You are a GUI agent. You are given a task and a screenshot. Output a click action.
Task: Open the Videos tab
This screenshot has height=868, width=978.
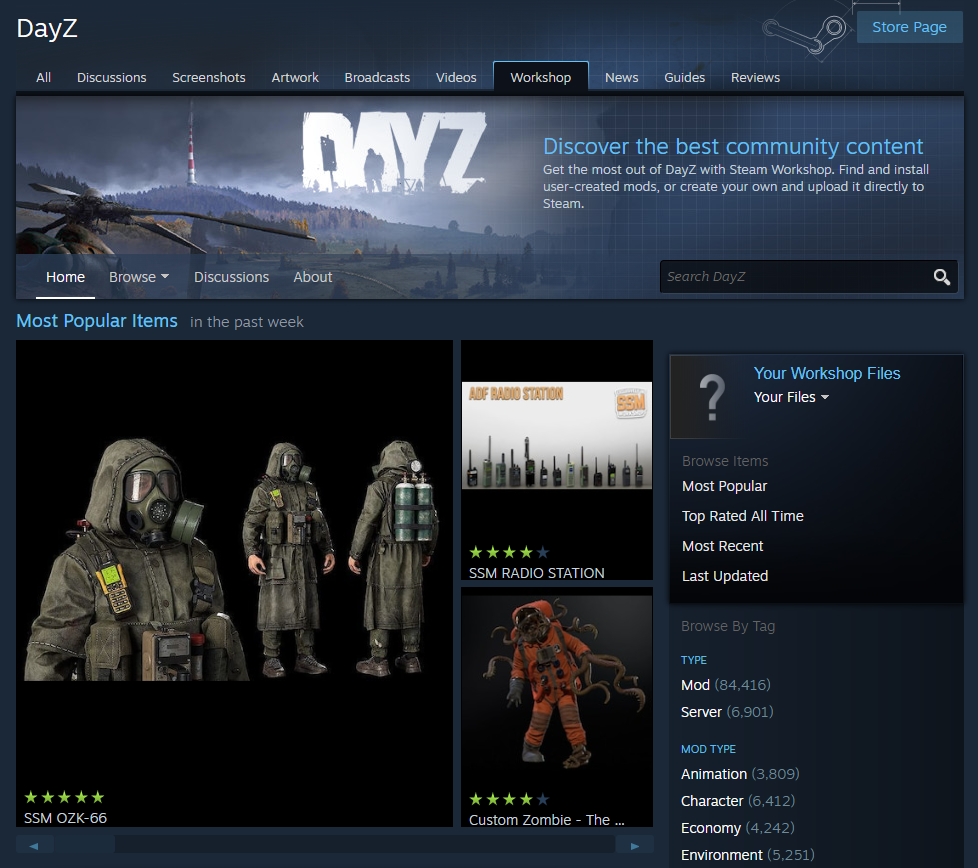456,77
